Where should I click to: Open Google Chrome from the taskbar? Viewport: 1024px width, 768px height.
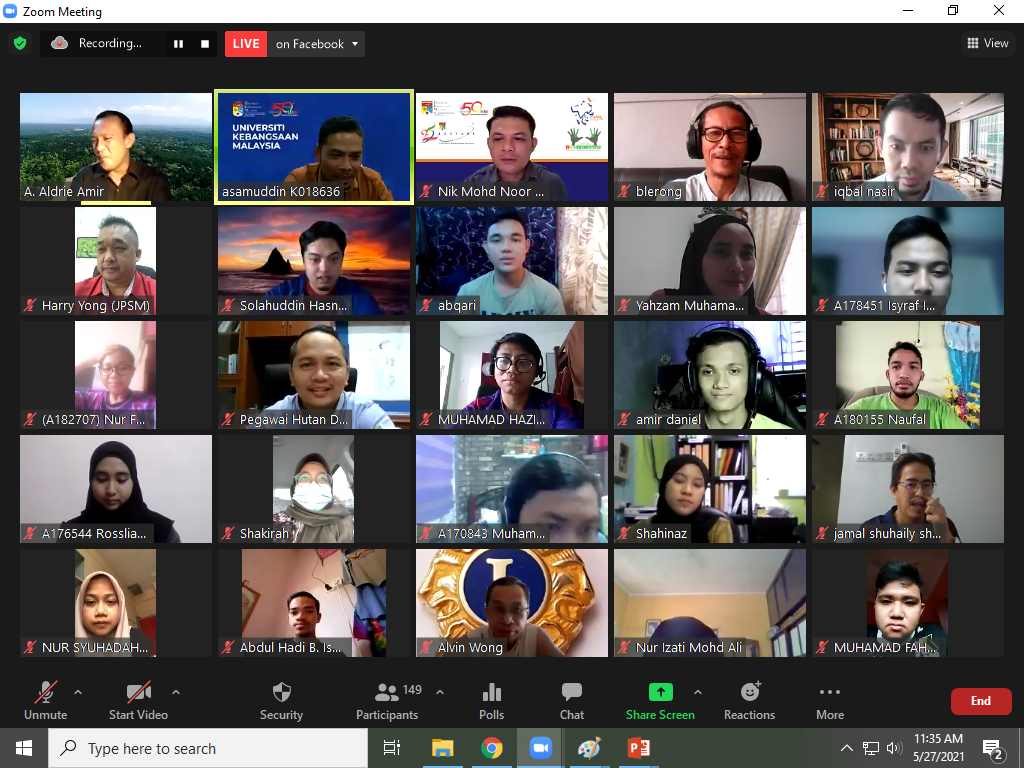click(491, 748)
